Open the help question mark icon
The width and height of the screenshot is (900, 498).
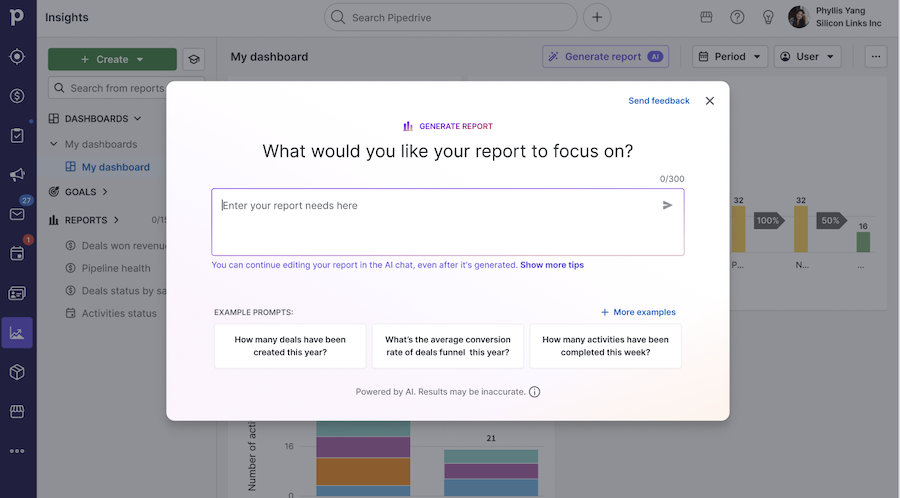pos(737,17)
